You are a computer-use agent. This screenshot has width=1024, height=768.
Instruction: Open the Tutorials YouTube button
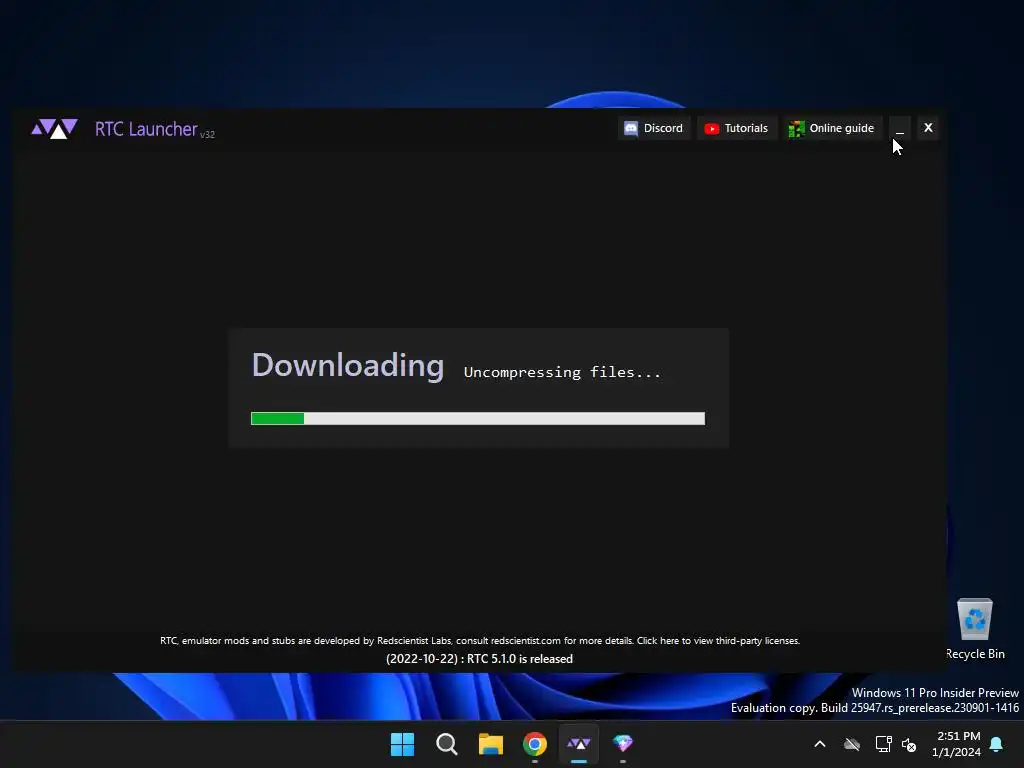[736, 128]
